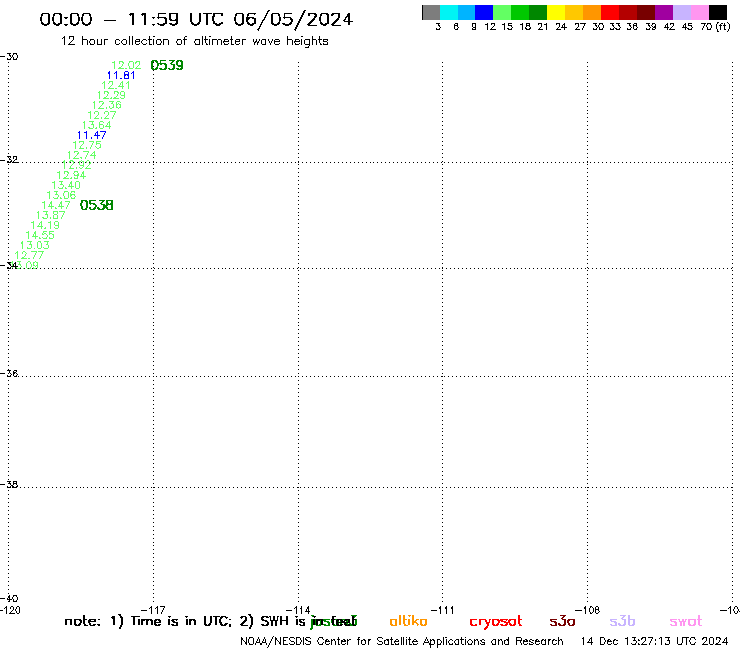Click the wave height value 13.87

tap(51, 215)
